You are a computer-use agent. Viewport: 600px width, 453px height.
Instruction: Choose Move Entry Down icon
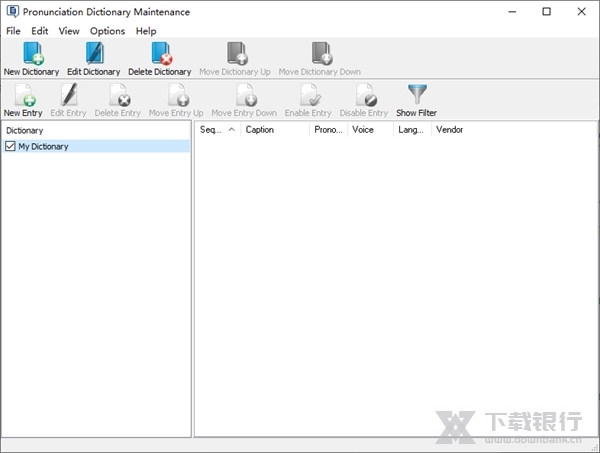pyautogui.click(x=246, y=95)
